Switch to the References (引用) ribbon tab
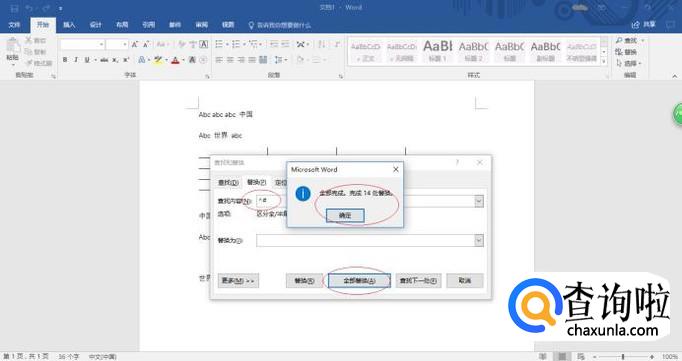Viewport: 682px width, 361px height. pos(148,25)
